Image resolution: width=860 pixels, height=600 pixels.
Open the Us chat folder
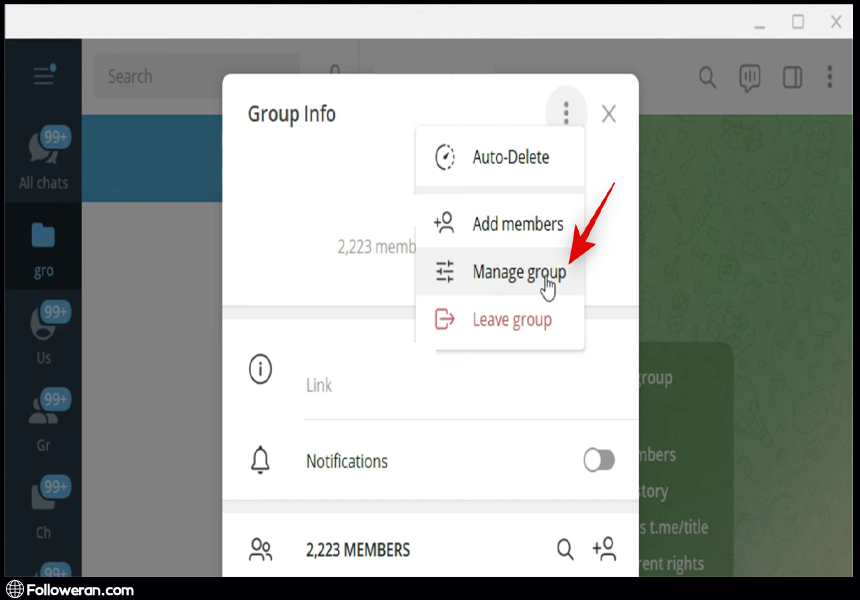pyautogui.click(x=43, y=335)
